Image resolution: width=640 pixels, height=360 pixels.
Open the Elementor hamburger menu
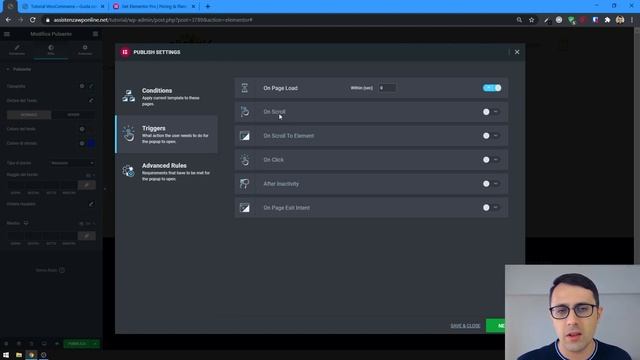pyautogui.click(x=7, y=34)
